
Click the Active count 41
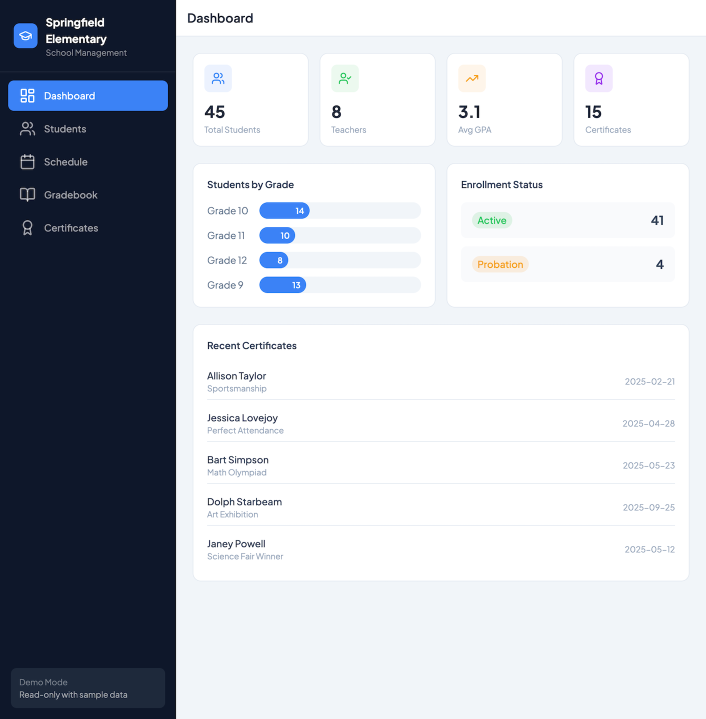657,221
